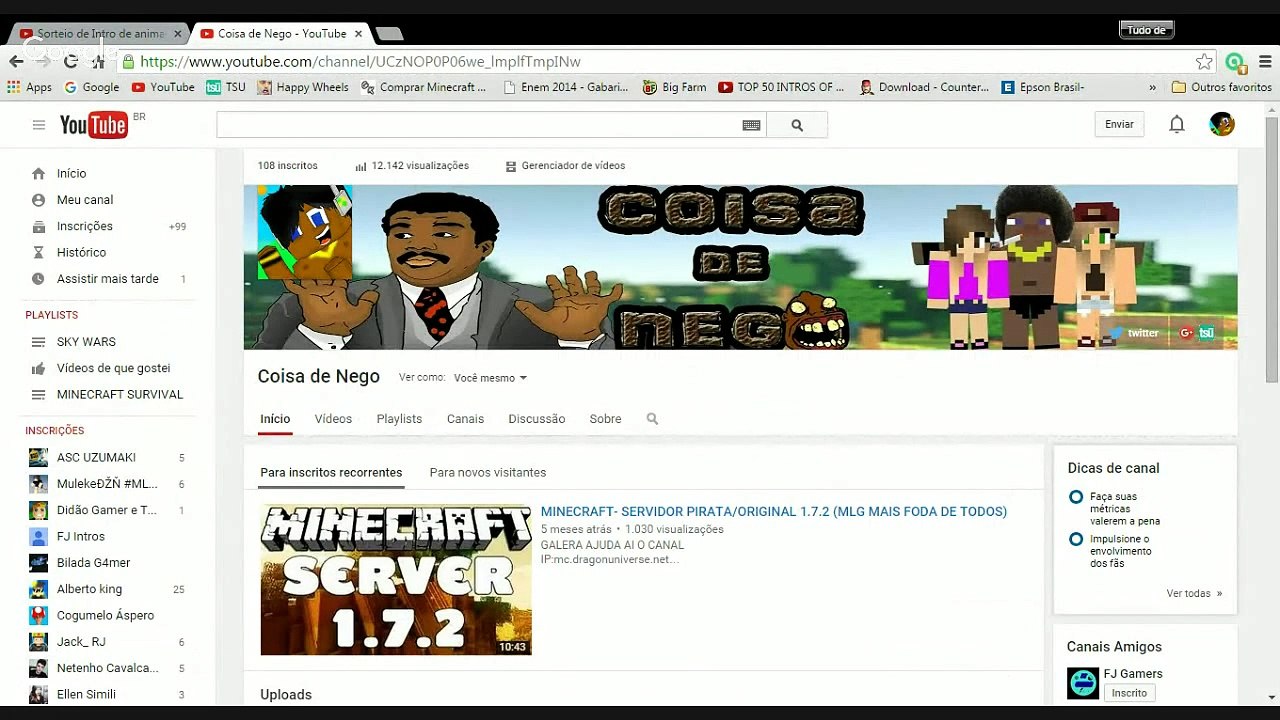Click the search magnifier button
Screen dimensions: 1280x720
pyautogui.click(x=797, y=125)
